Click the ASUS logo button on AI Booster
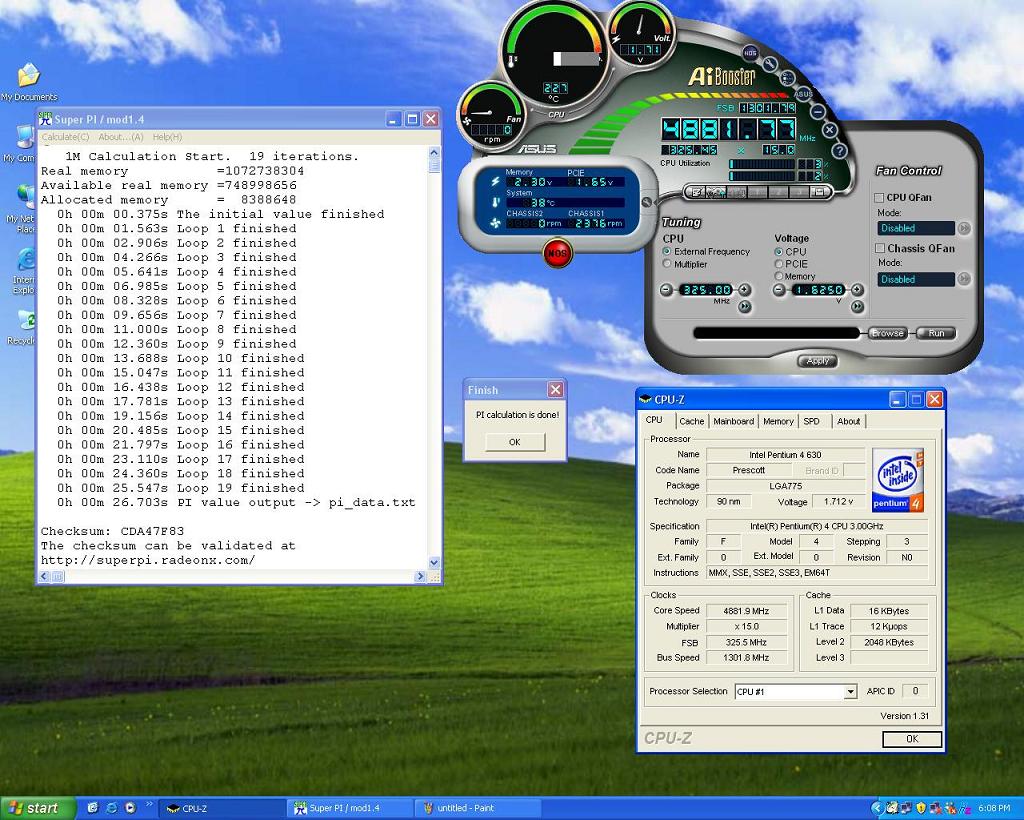The height and width of the screenshot is (820, 1024). [803, 93]
